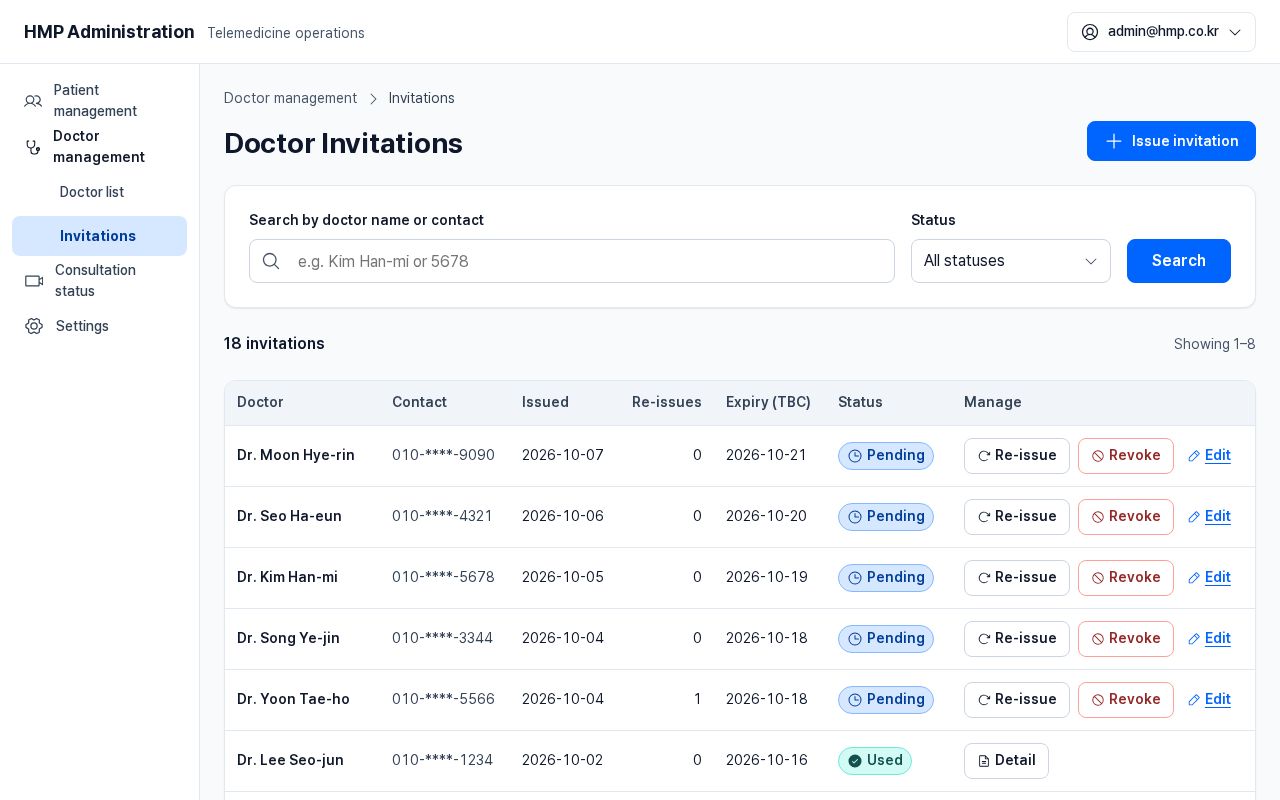Click the Expiry (TBC) column header
This screenshot has width=1280, height=800.
[x=768, y=402]
